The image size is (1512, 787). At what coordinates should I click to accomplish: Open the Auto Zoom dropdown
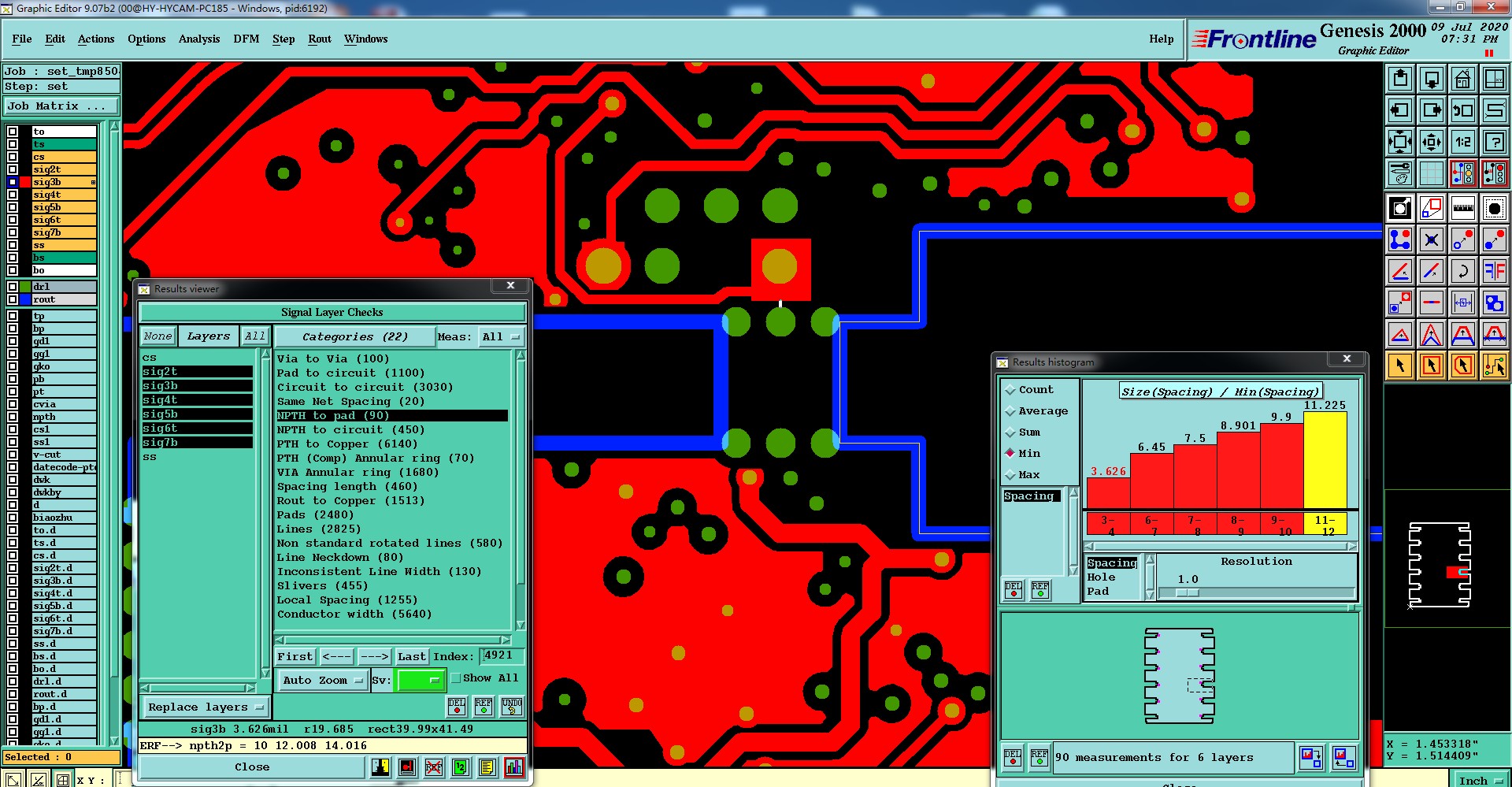[323, 680]
